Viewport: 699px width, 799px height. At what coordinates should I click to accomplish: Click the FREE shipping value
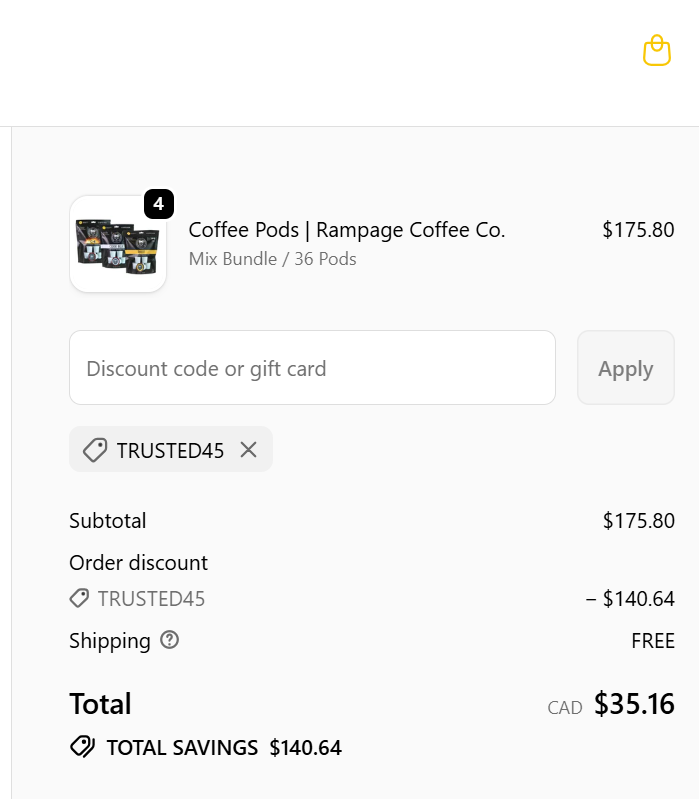coord(653,641)
